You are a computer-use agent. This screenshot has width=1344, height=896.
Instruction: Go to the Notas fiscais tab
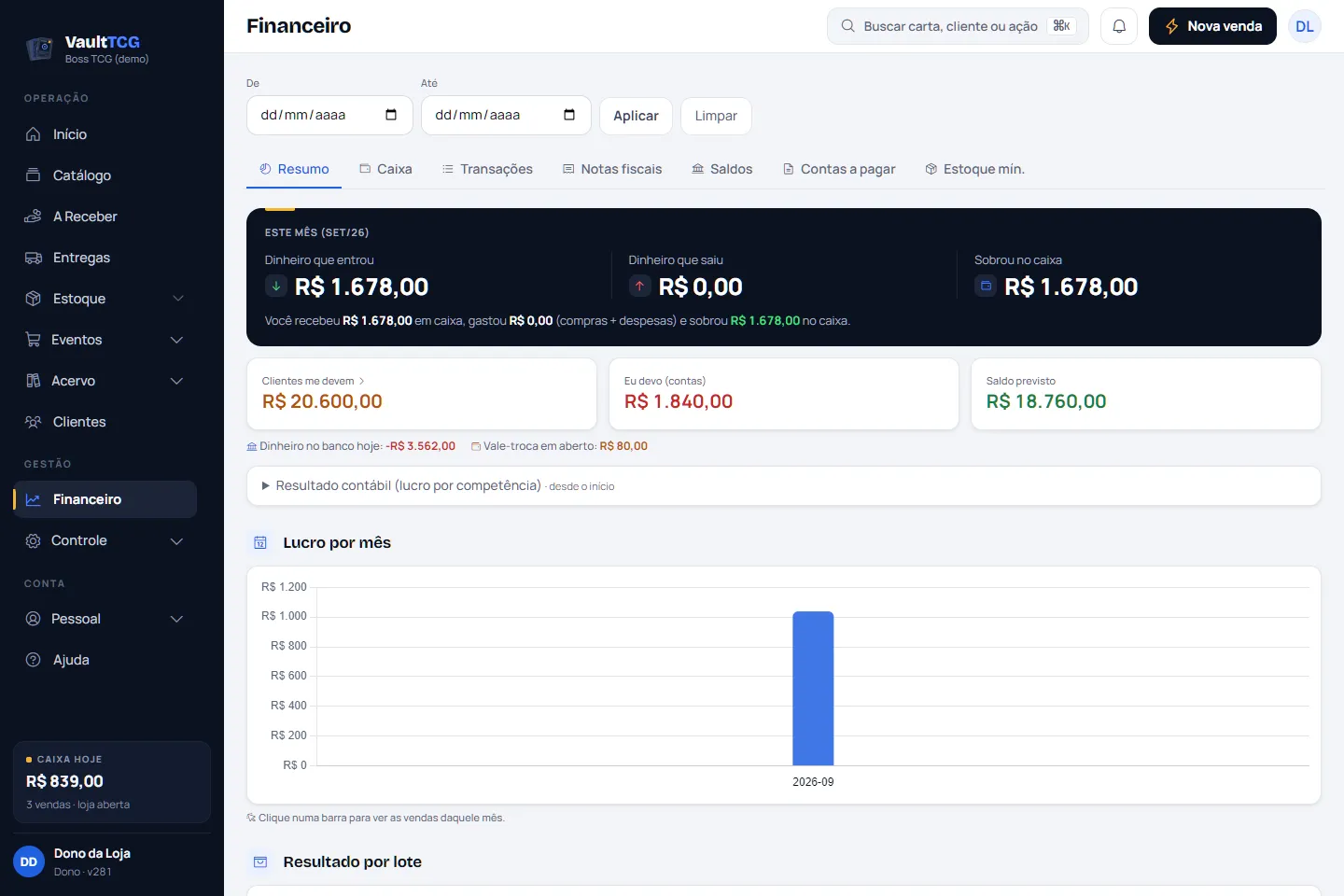[612, 169]
